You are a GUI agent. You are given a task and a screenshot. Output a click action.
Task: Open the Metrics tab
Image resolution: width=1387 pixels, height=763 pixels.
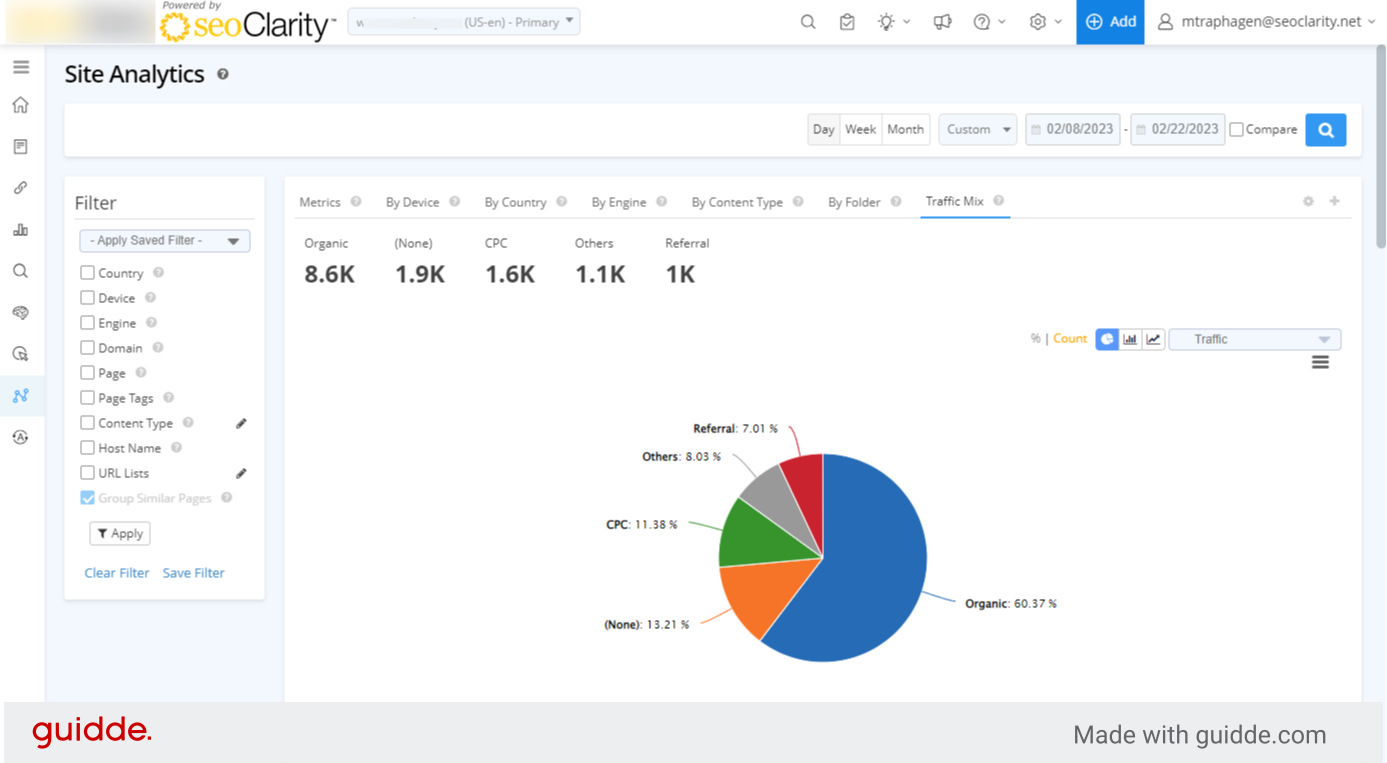tap(321, 201)
